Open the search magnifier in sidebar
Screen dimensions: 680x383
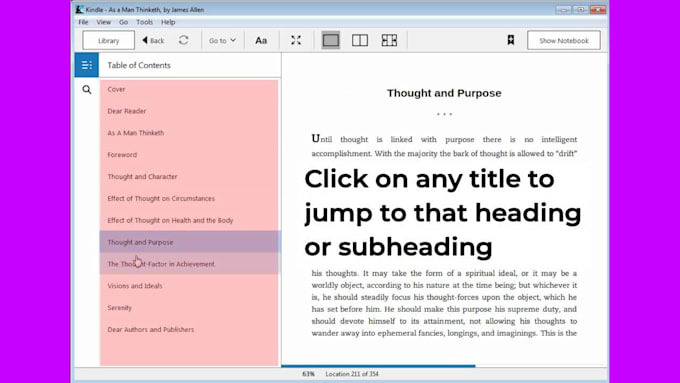click(x=87, y=89)
